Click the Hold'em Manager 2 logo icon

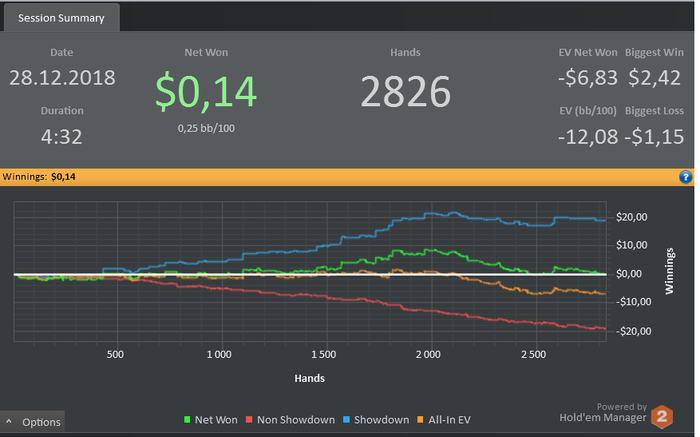tap(662, 416)
